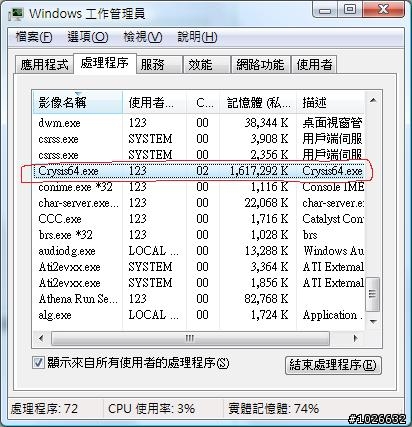Switch to the 應用程式 tab
The image size is (412, 427).
(44, 64)
